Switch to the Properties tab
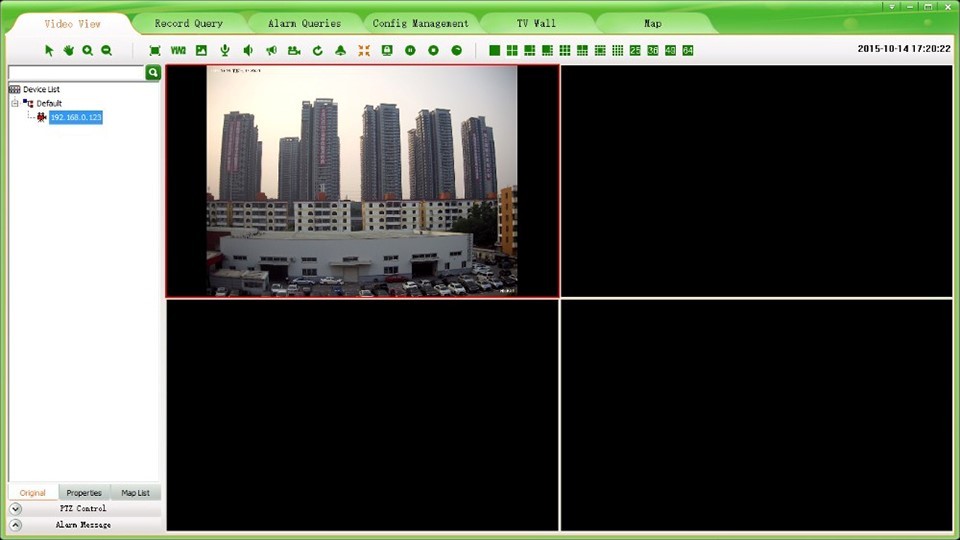The height and width of the screenshot is (540, 960). coord(84,492)
